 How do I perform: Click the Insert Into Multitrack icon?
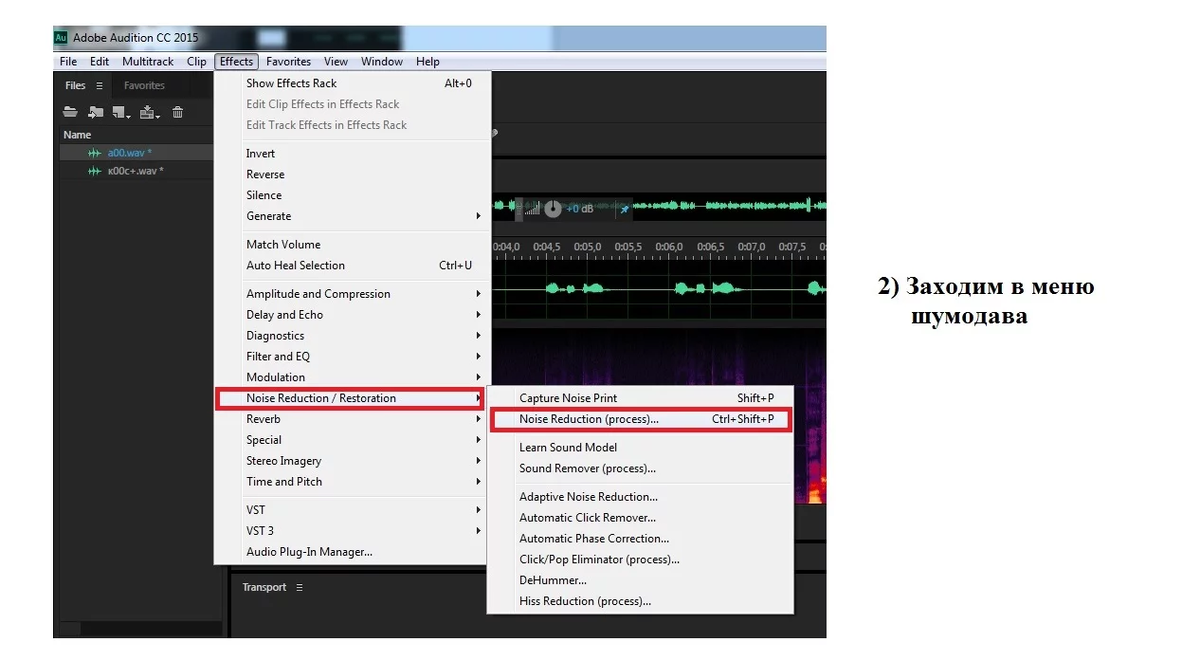146,112
